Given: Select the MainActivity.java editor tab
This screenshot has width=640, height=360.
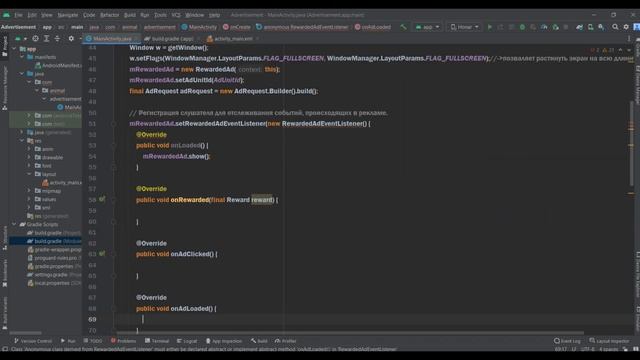Looking at the screenshot, I should tap(111, 39).
